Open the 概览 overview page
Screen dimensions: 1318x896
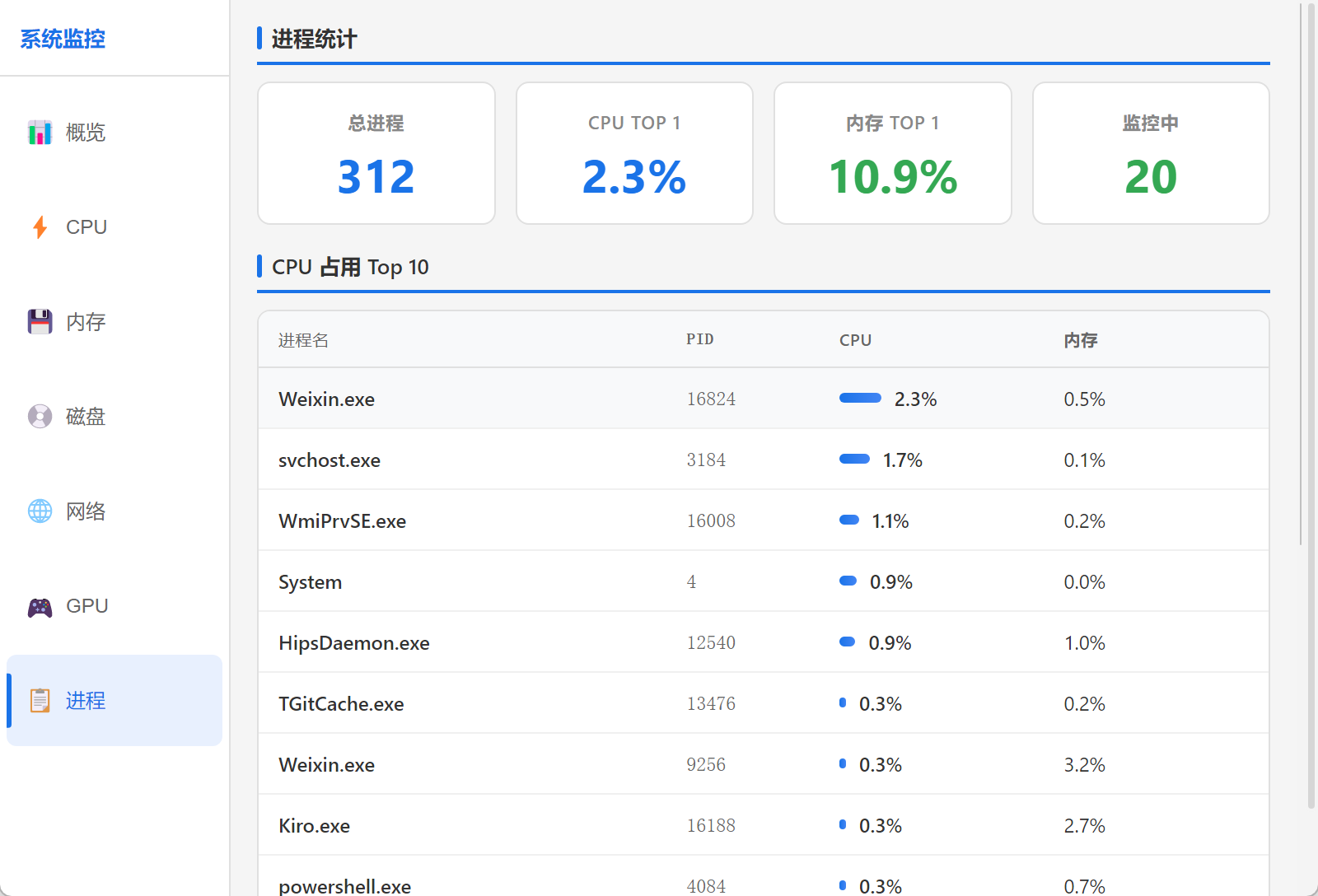point(86,133)
